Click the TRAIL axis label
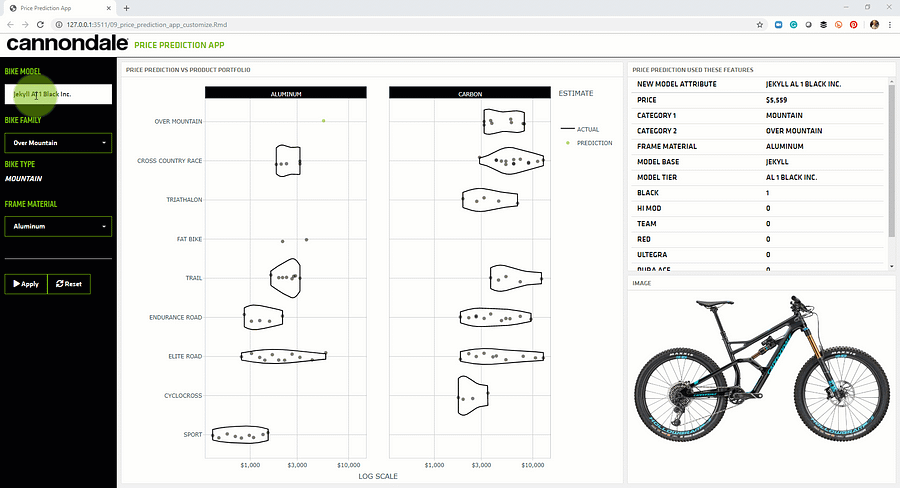This screenshot has width=900, height=488. click(x=193, y=278)
